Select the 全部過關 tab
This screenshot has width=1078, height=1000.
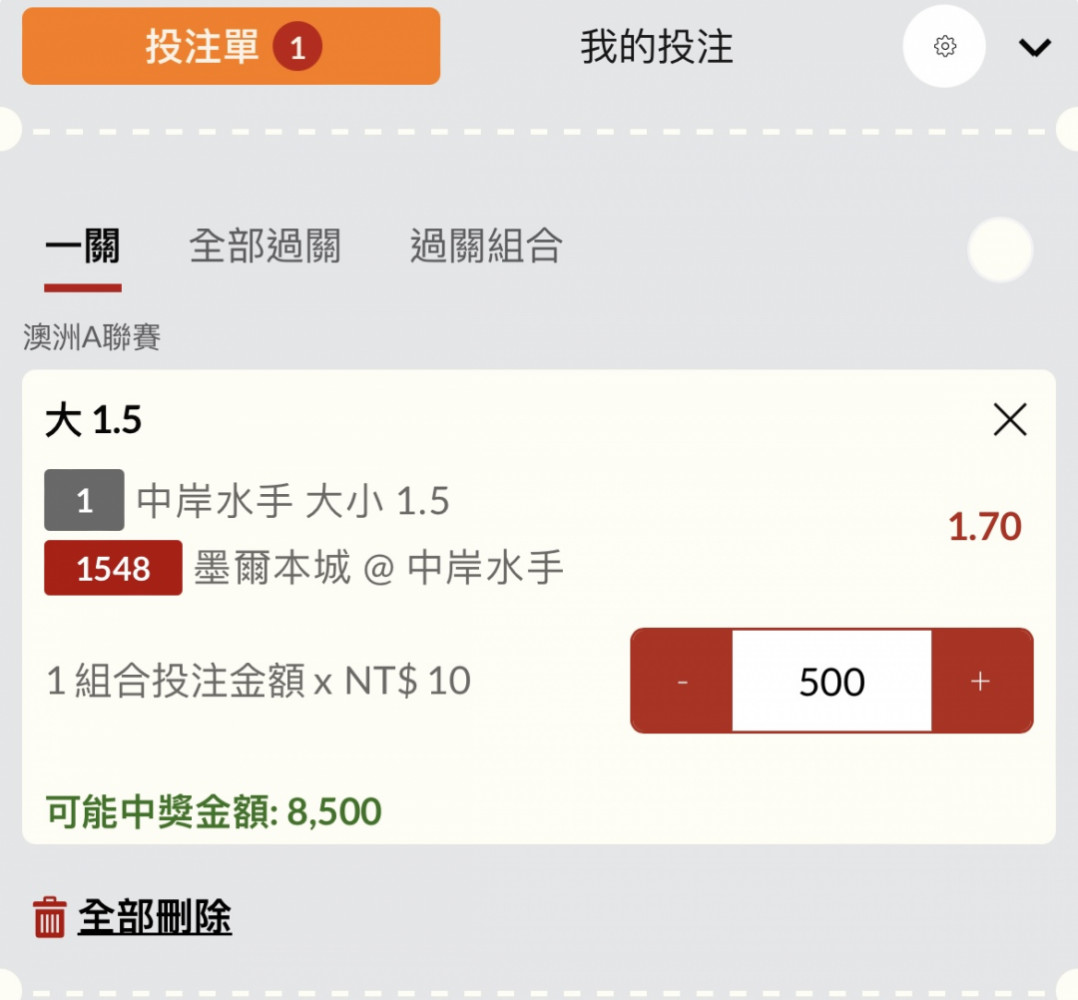[x=265, y=246]
